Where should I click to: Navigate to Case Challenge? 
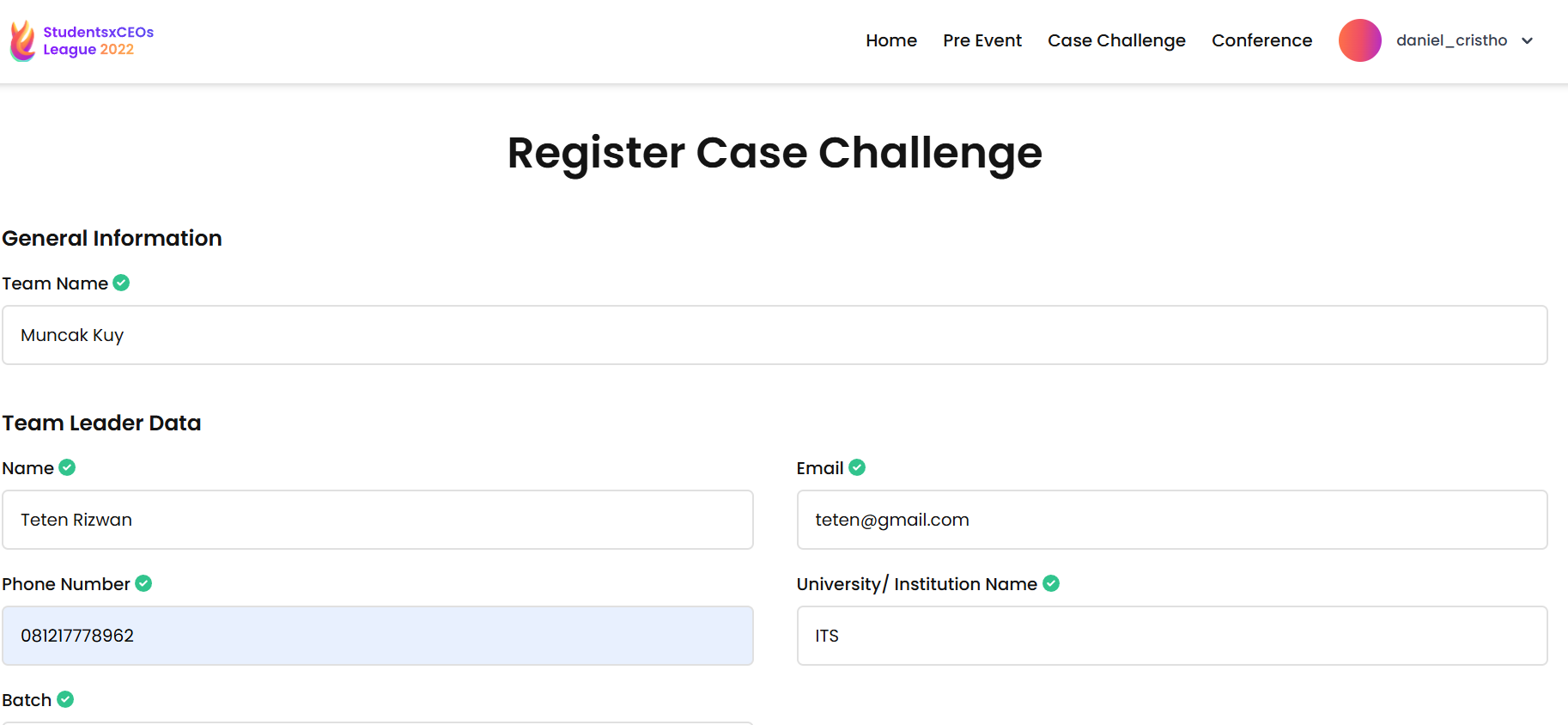coord(1116,40)
